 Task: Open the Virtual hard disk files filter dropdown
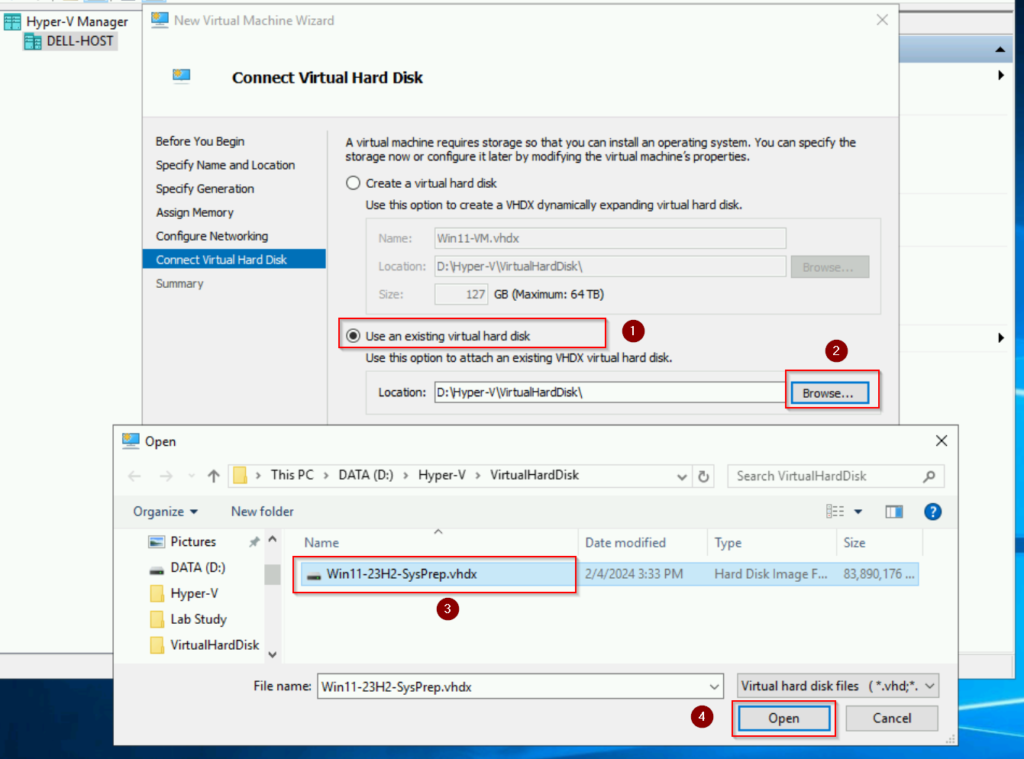tap(838, 686)
